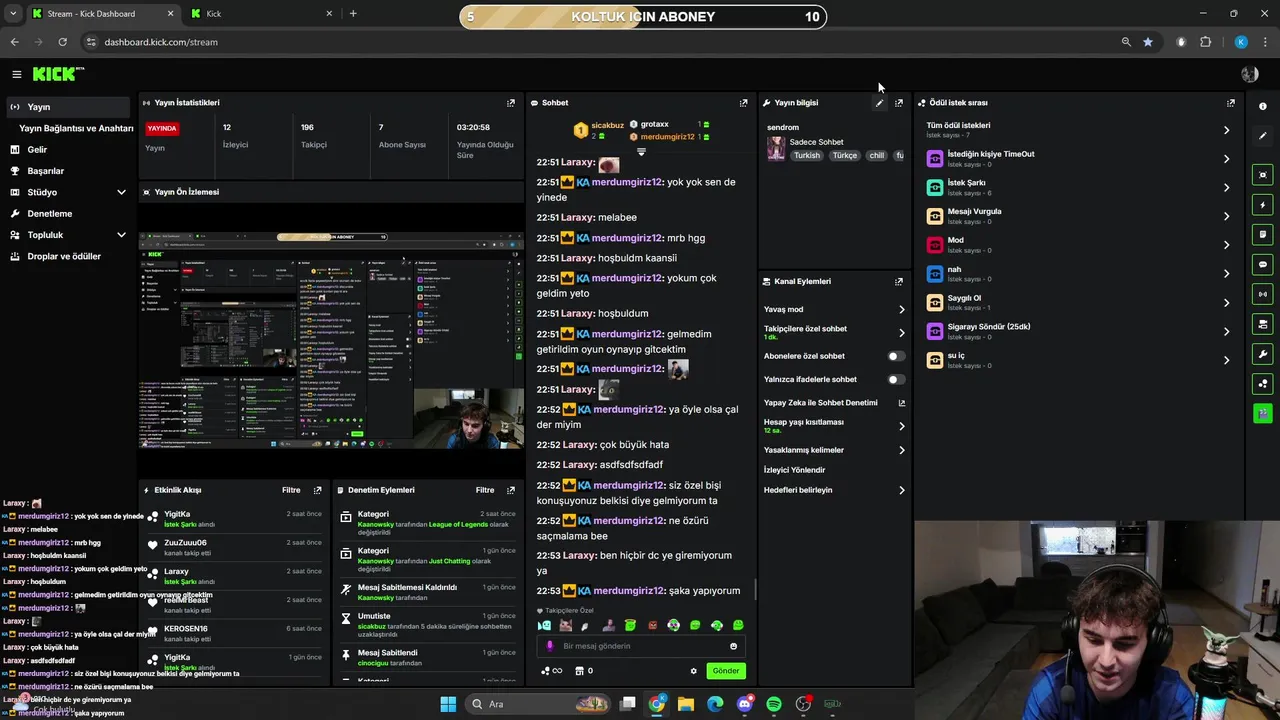Pop out the Denetim Eylemleri panel
1280x720 pixels.
coord(511,490)
